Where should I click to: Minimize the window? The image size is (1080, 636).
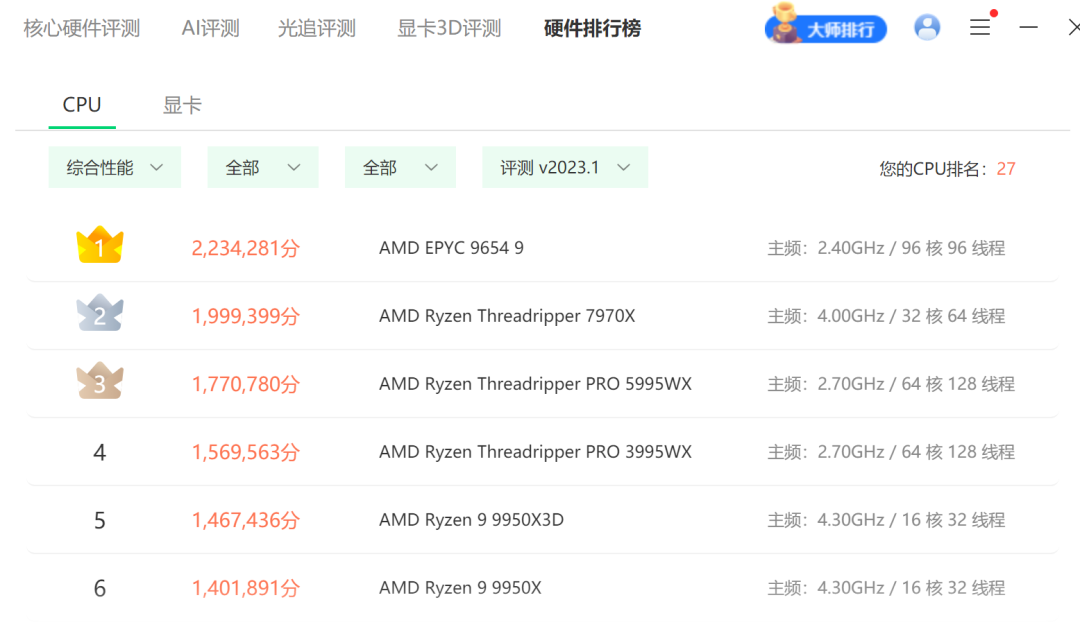[x=1028, y=28]
